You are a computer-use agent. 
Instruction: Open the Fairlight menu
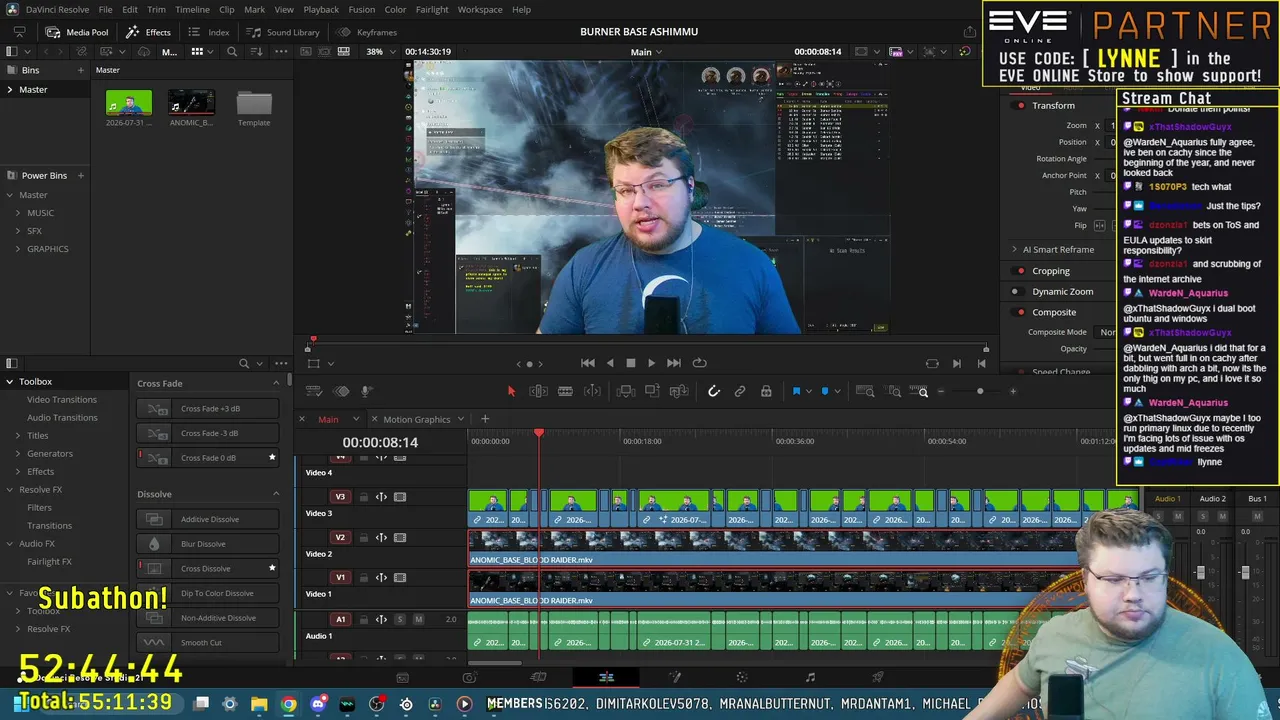[432, 9]
